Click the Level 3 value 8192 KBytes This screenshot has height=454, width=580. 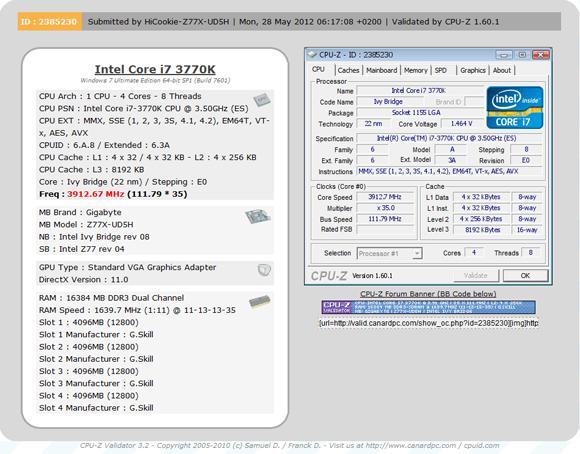point(481,230)
